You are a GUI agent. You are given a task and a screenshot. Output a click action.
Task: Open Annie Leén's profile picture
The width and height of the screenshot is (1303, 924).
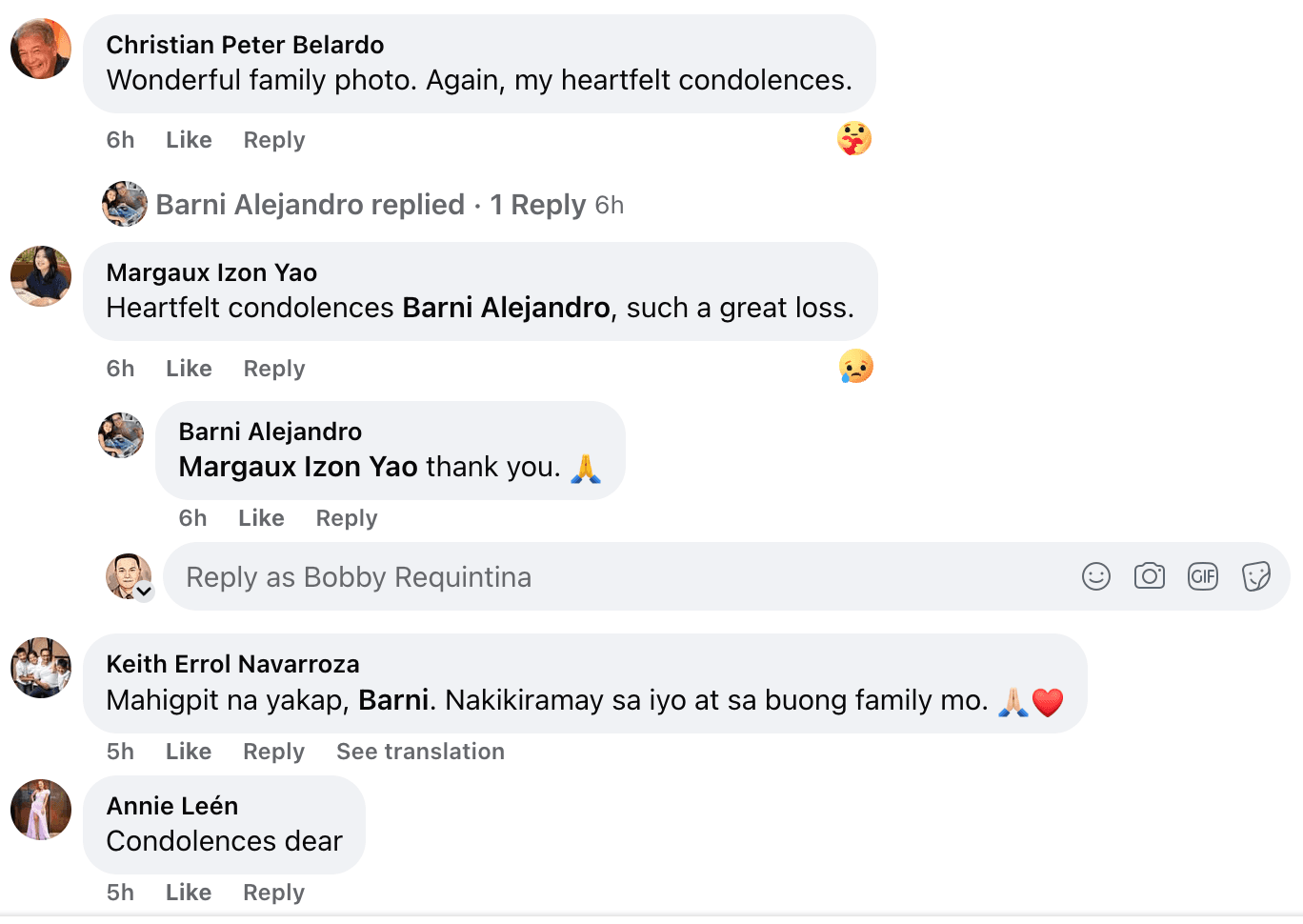click(41, 810)
